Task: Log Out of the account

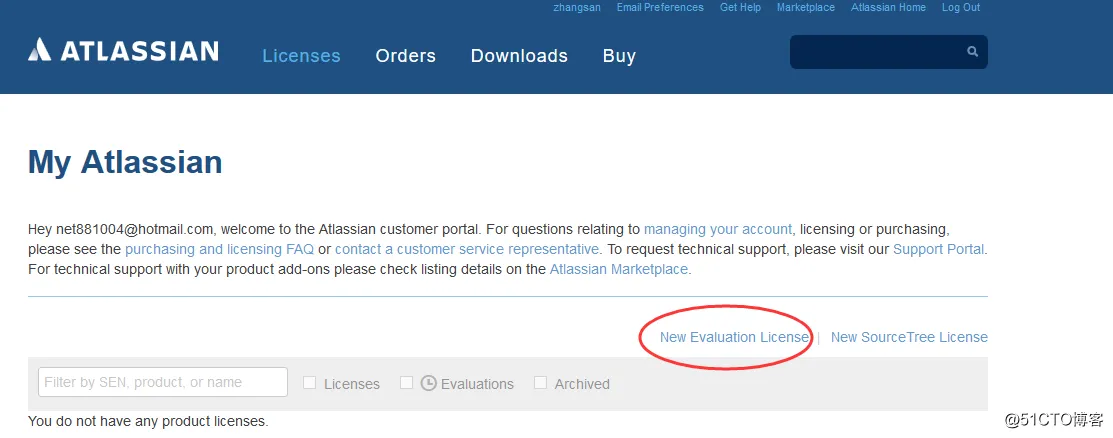Action: (x=961, y=7)
